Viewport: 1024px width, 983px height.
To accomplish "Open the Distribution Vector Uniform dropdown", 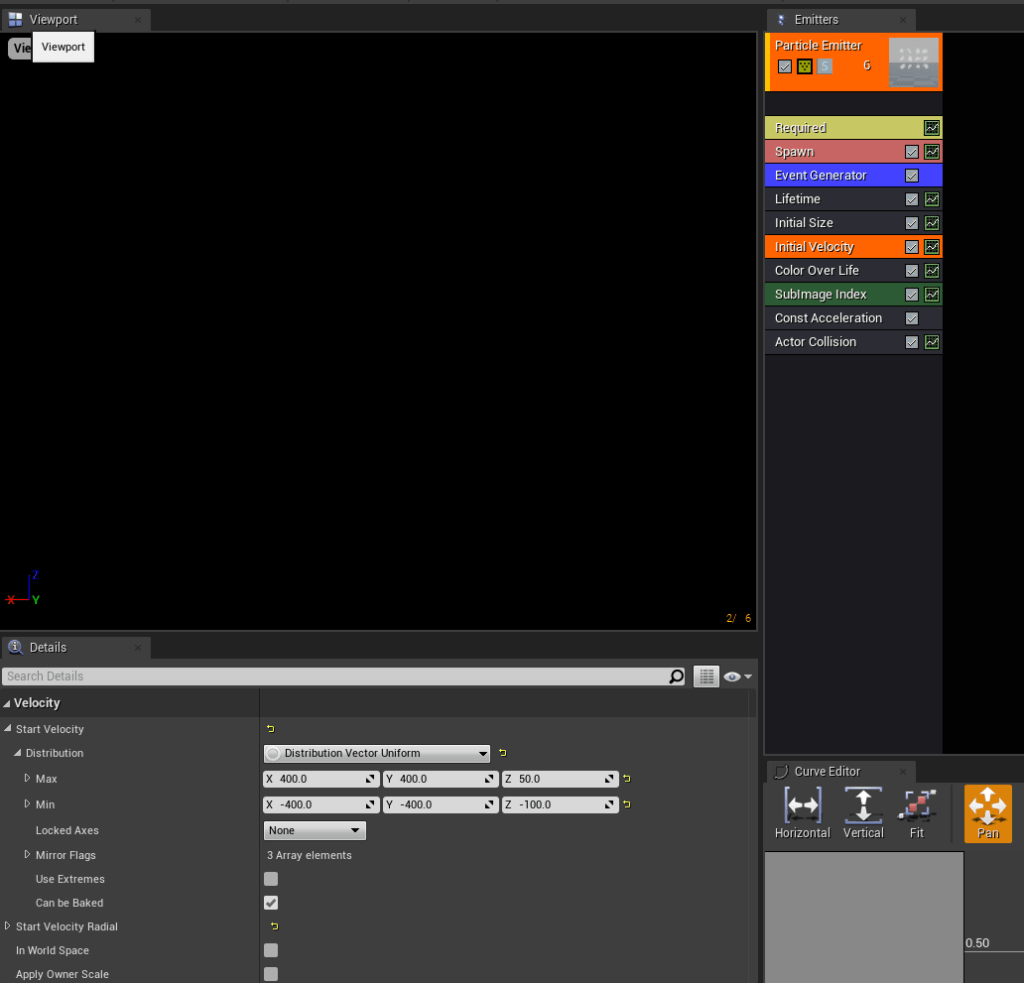I will (377, 753).
